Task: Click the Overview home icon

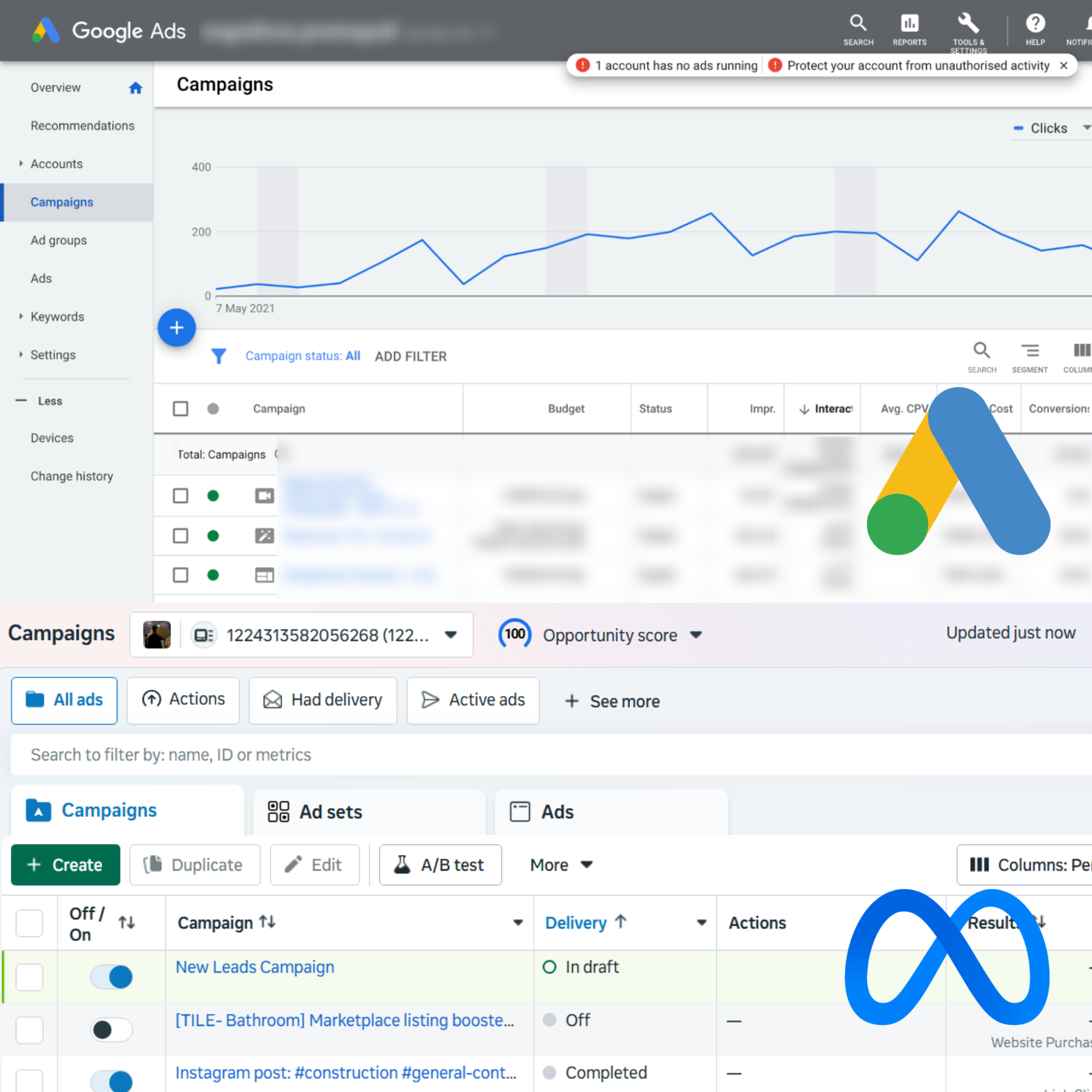Action: tap(135, 87)
